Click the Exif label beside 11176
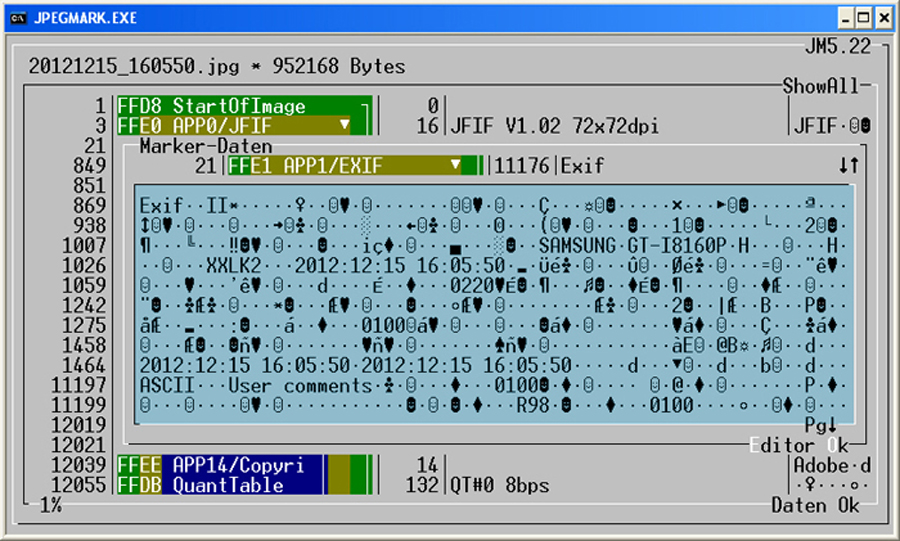Screen dimensions: 900x541 click(582, 166)
